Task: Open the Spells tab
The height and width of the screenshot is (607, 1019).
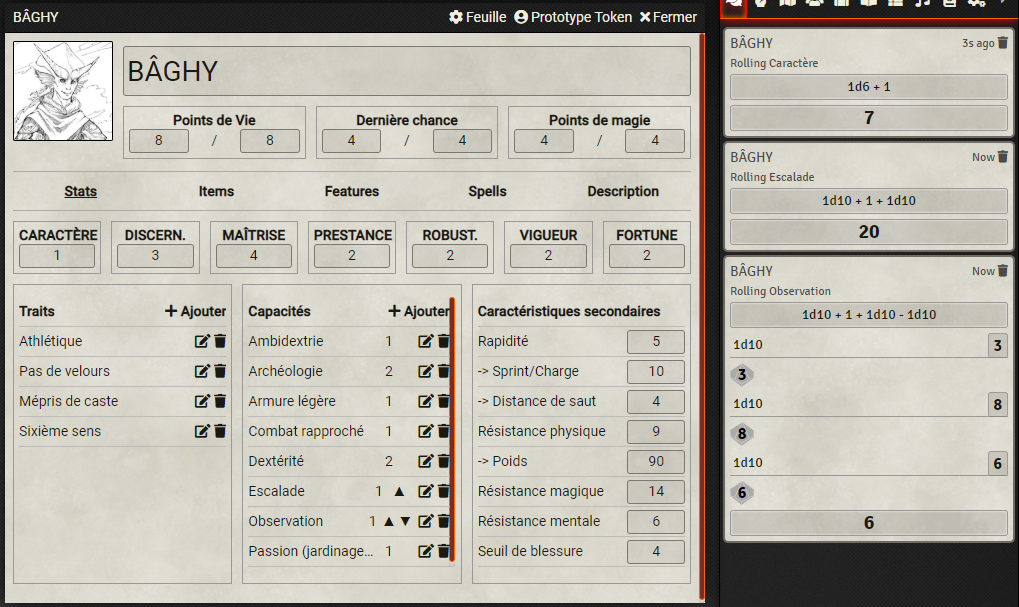Action: 487,191
